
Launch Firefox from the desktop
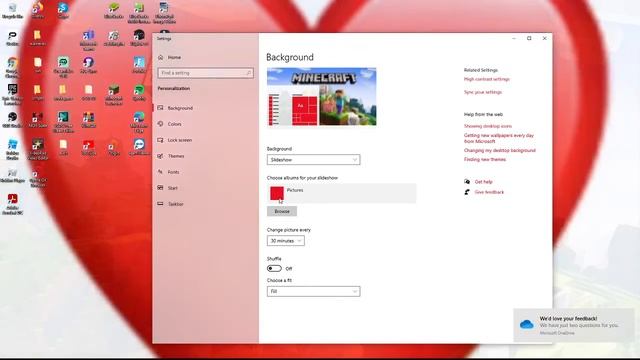point(38,11)
